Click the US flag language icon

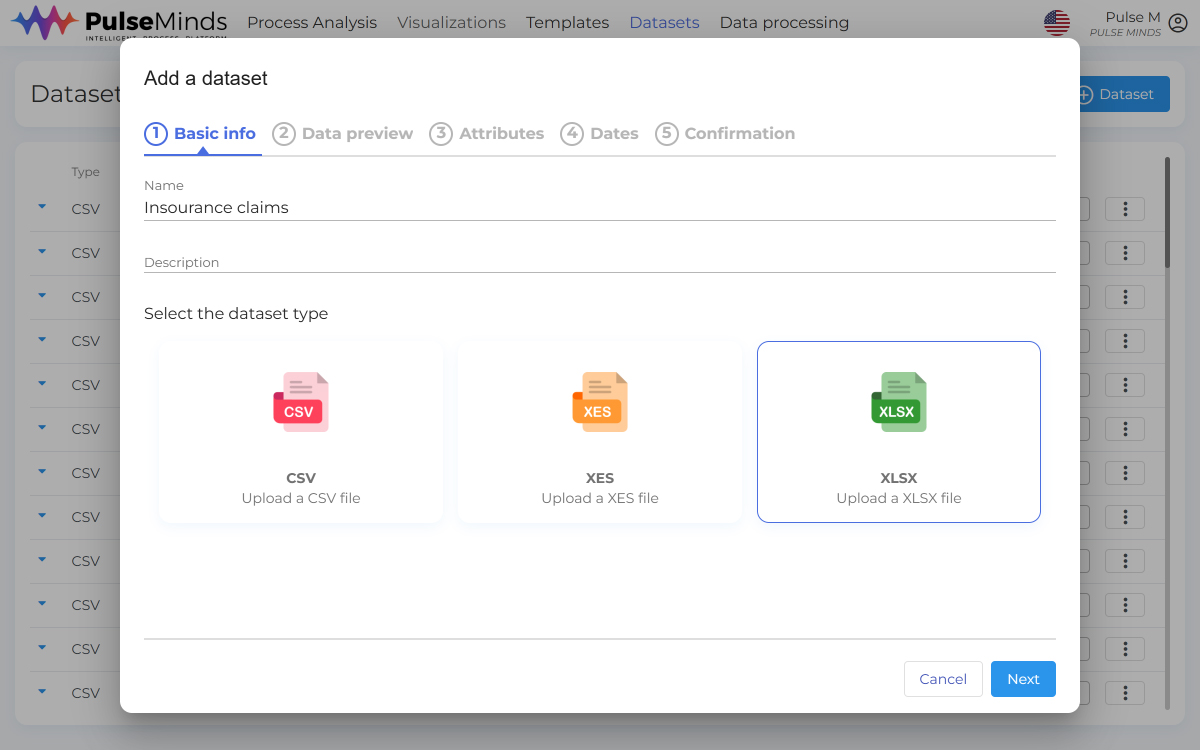(x=1057, y=23)
